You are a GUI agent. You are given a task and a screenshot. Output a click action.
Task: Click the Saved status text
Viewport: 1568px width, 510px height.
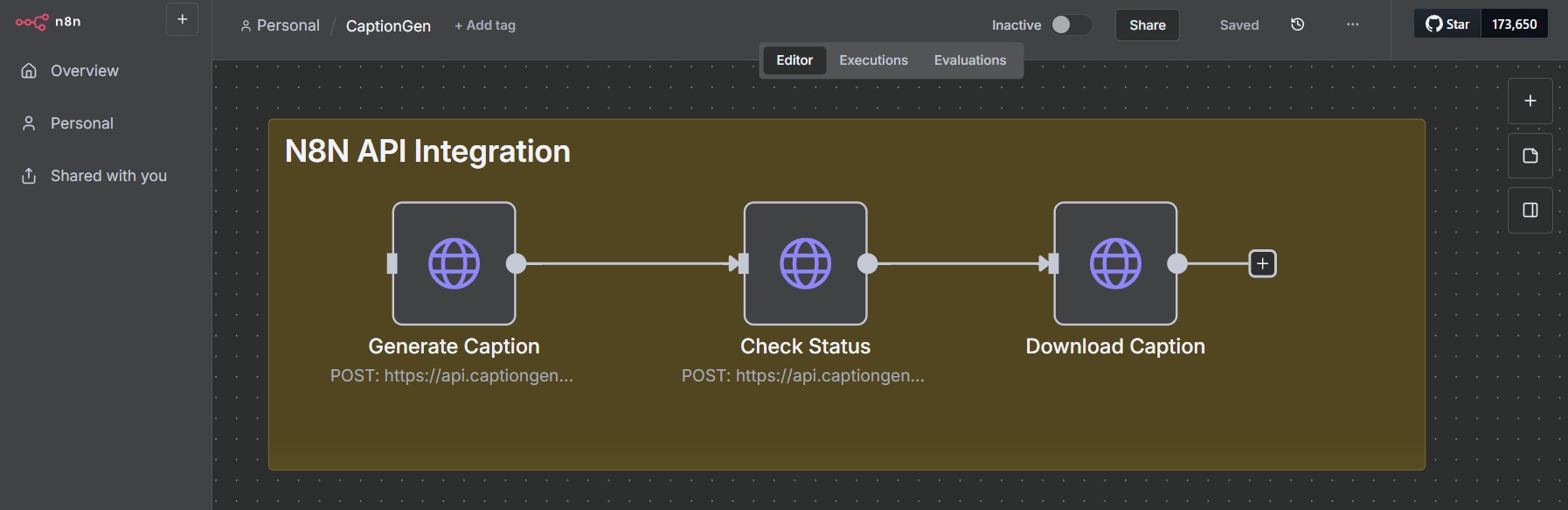[x=1239, y=25]
